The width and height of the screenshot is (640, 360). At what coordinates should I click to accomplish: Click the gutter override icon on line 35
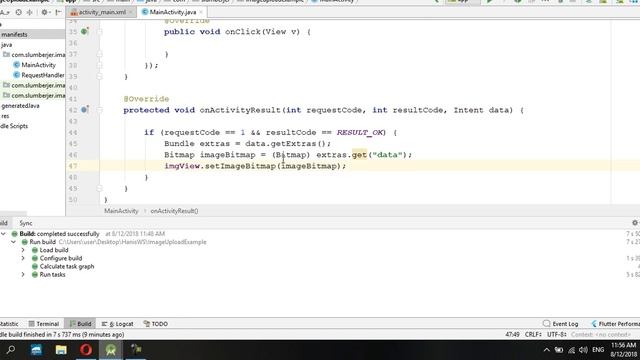coord(84,31)
